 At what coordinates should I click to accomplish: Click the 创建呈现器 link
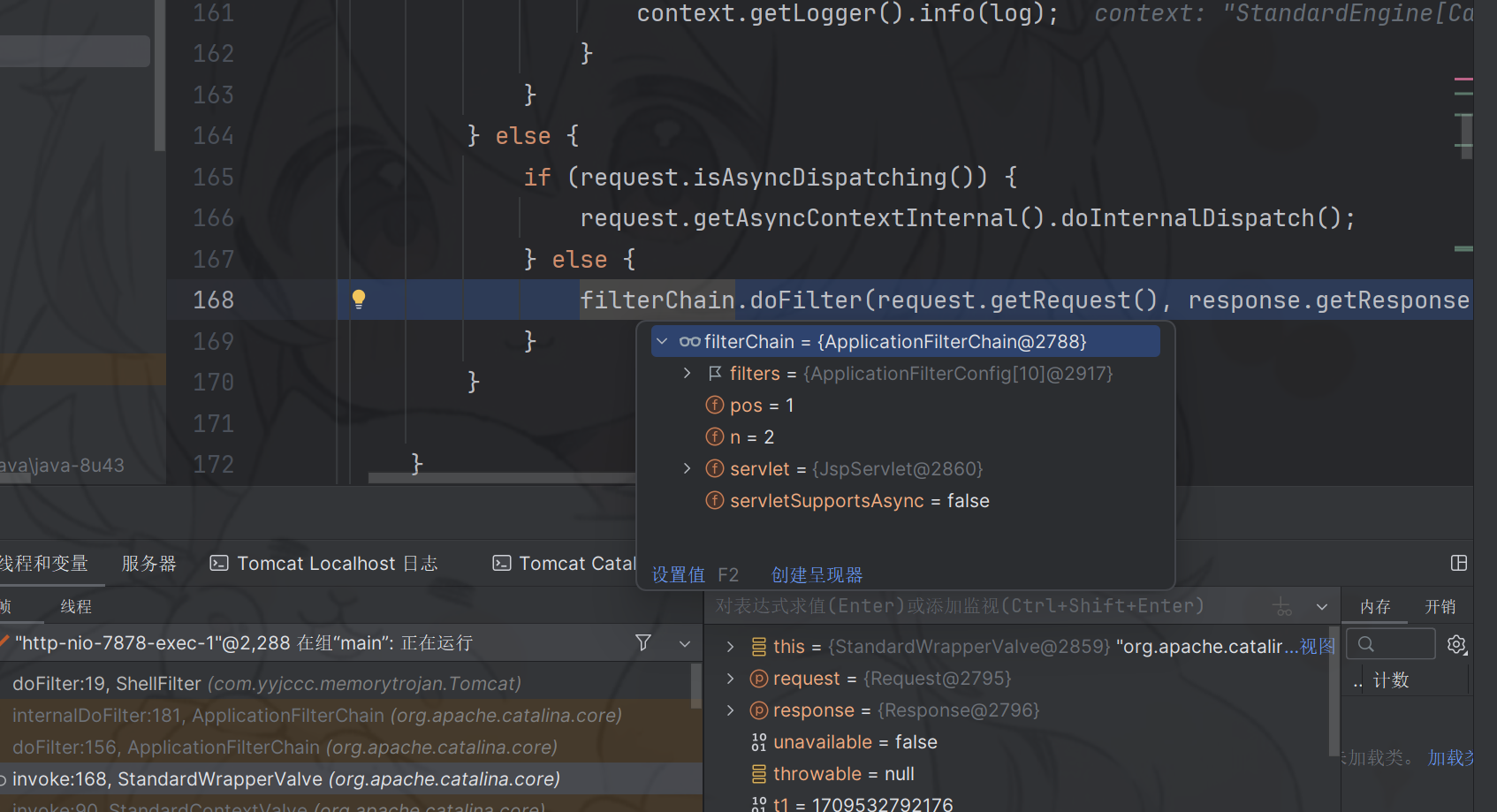tap(817, 575)
